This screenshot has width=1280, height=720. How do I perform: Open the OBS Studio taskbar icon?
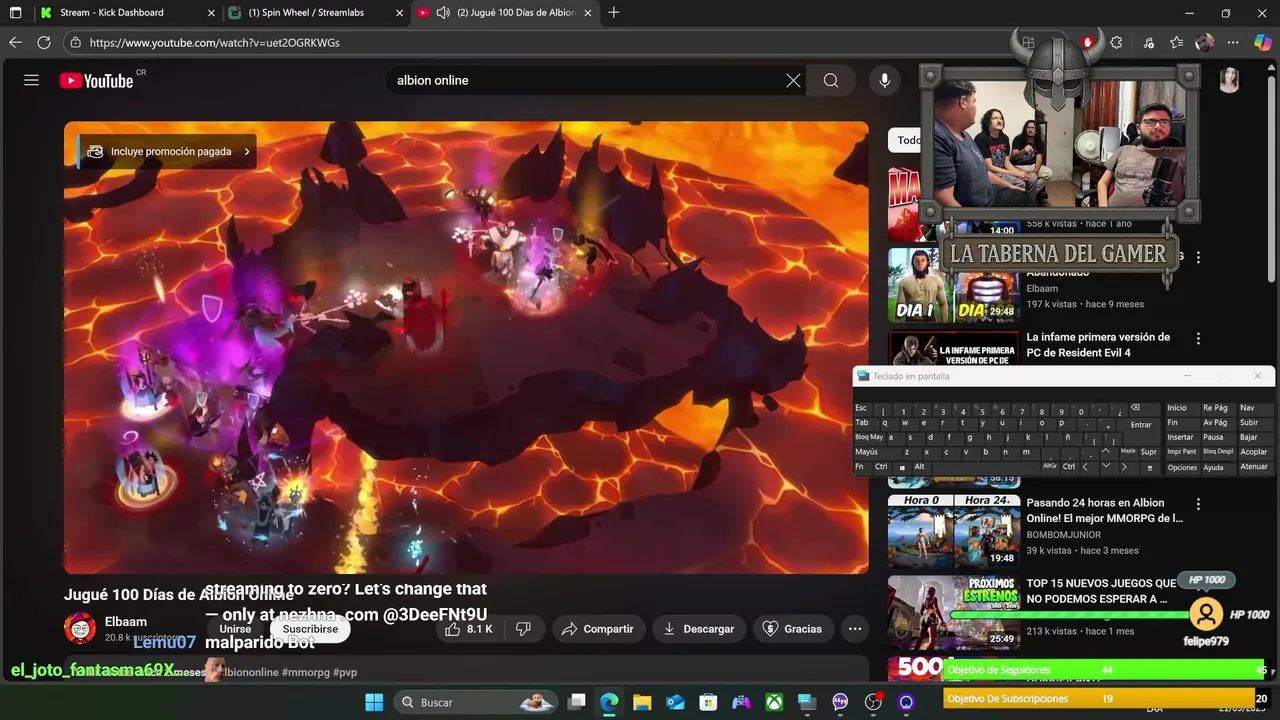coord(873,702)
